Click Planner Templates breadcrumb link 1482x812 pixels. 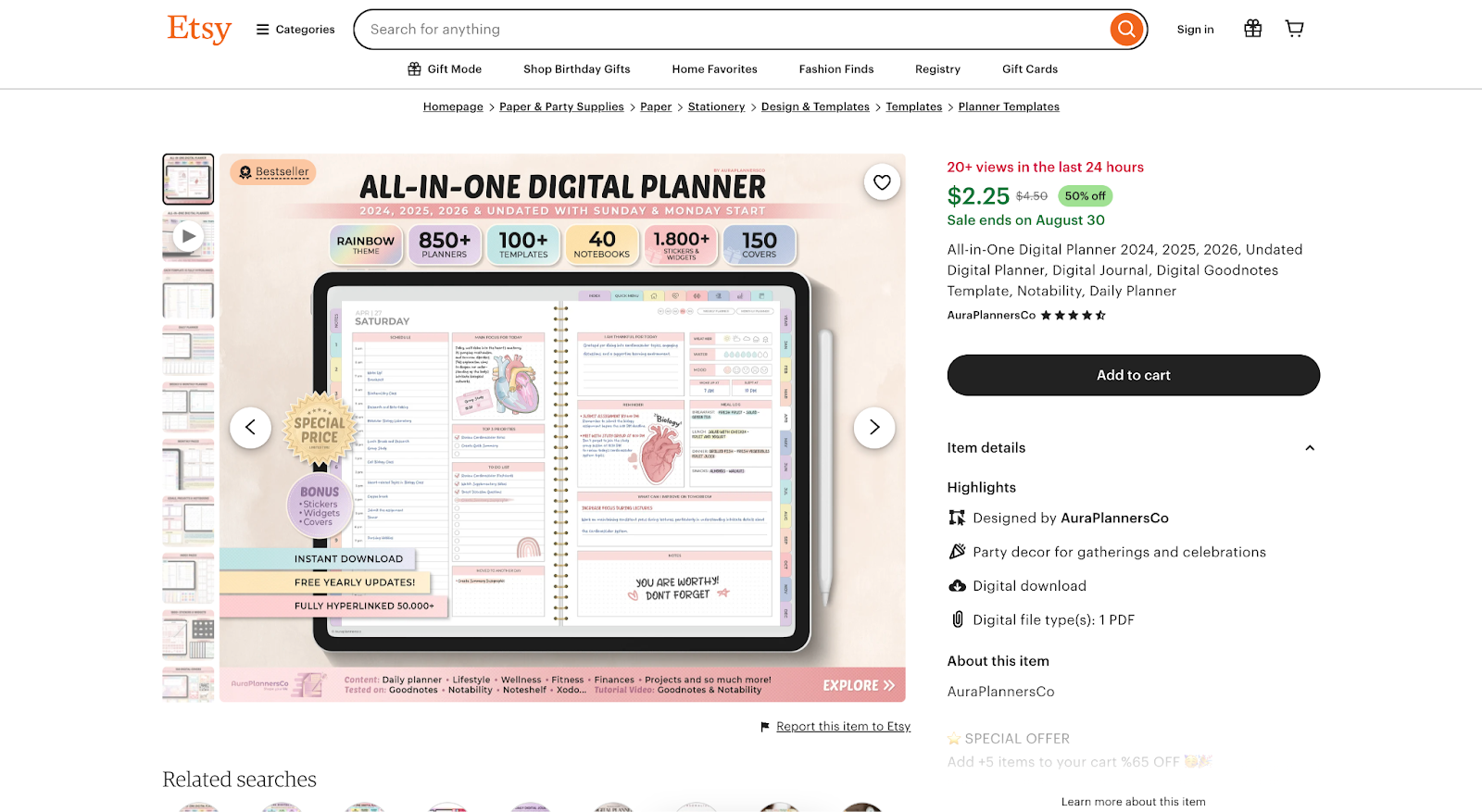(1009, 107)
